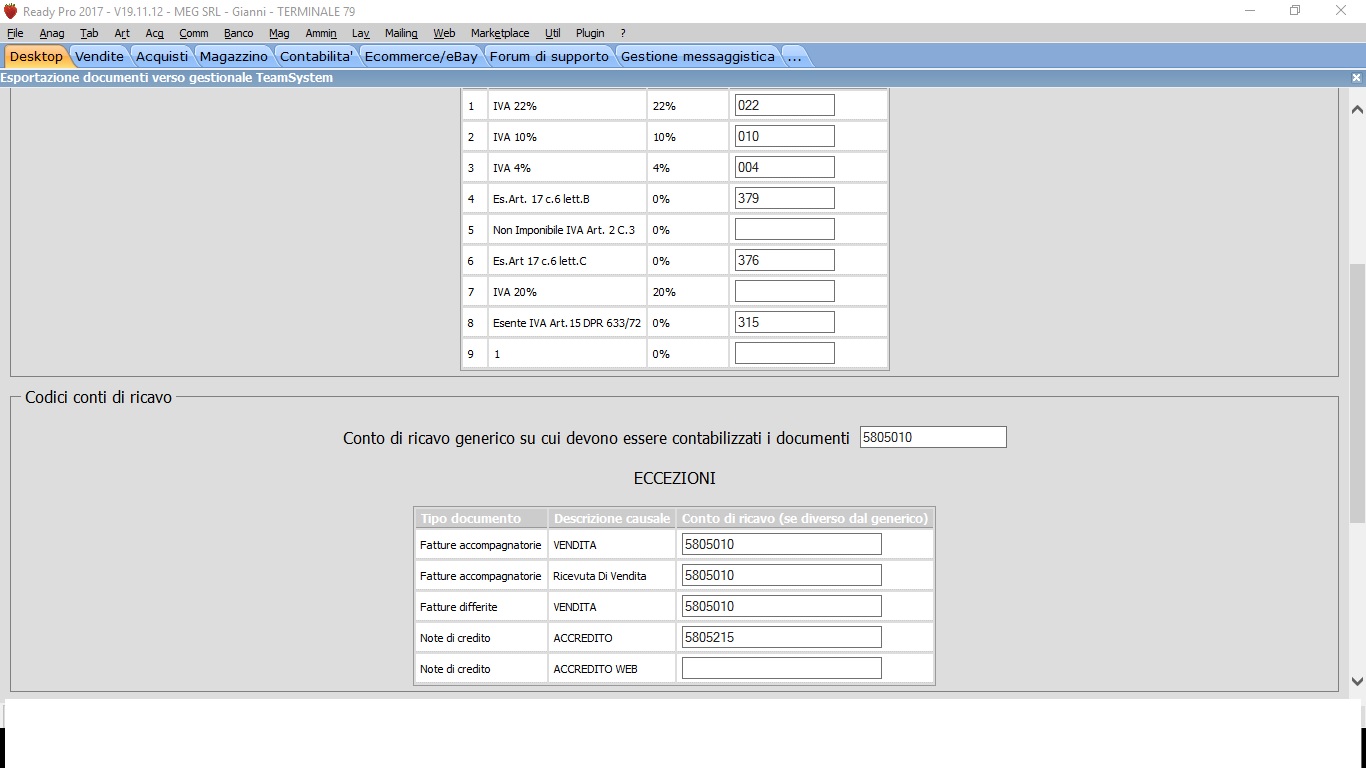Click the empty code field in row 9
The image size is (1366, 768).
coord(784,353)
